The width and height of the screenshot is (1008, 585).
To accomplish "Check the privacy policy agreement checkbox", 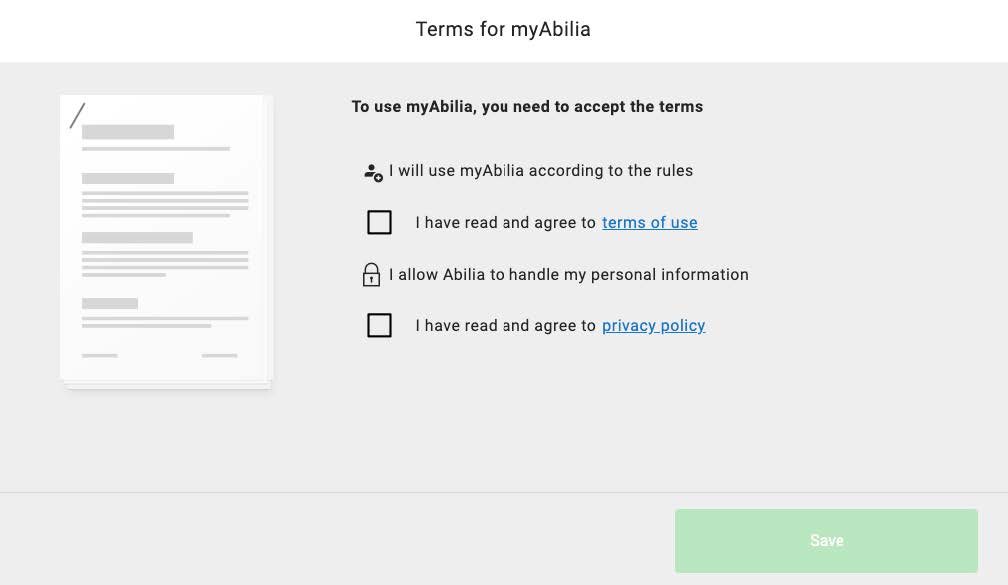I will [x=379, y=325].
